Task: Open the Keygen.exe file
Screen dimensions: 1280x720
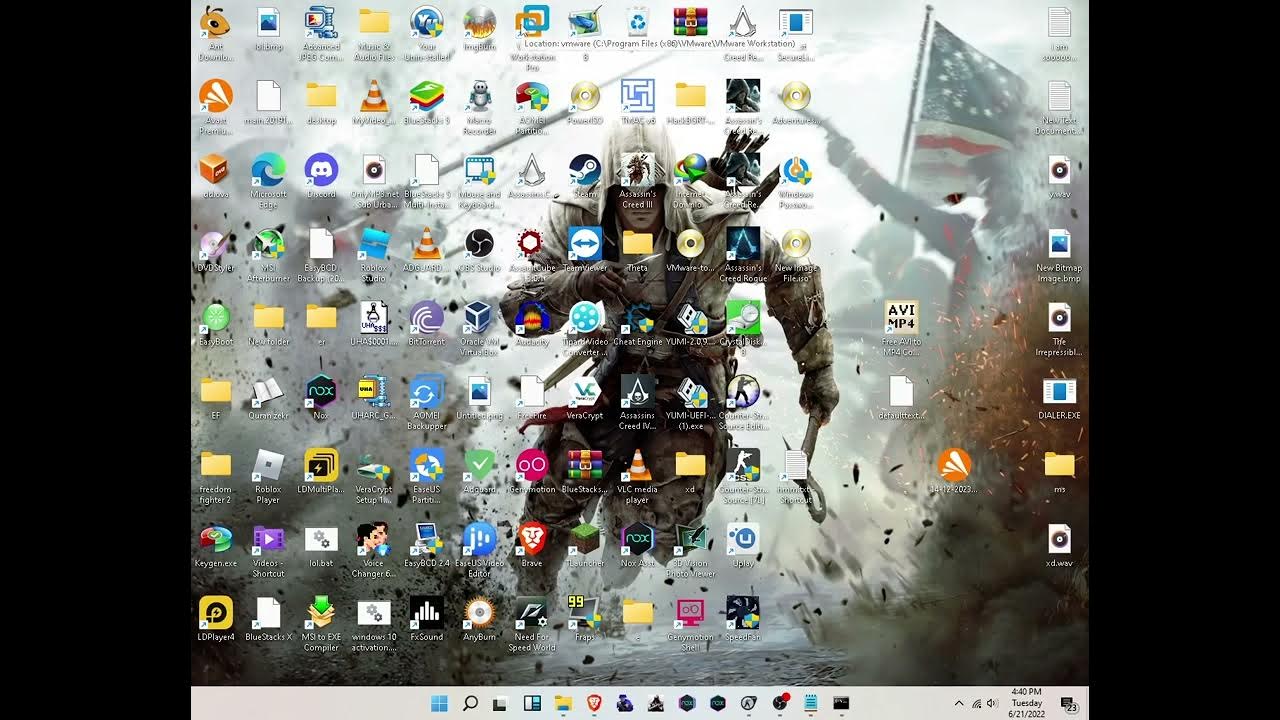Action: pyautogui.click(x=215, y=545)
